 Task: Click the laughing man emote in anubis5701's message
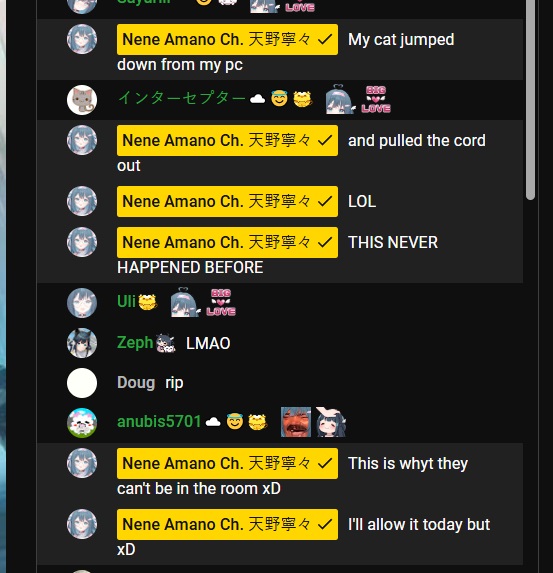pos(296,422)
